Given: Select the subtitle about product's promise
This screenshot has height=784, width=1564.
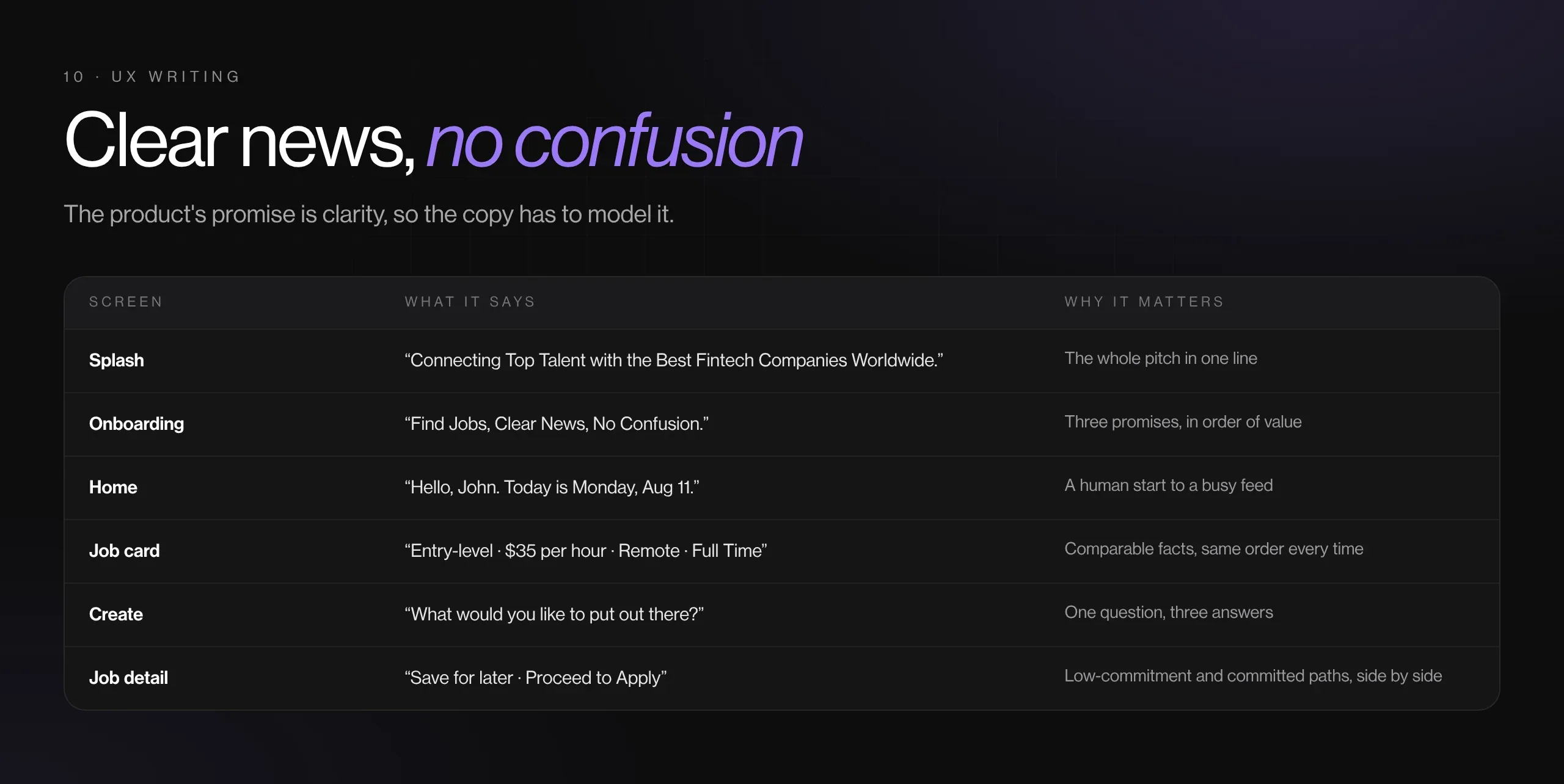Looking at the screenshot, I should [x=369, y=214].
